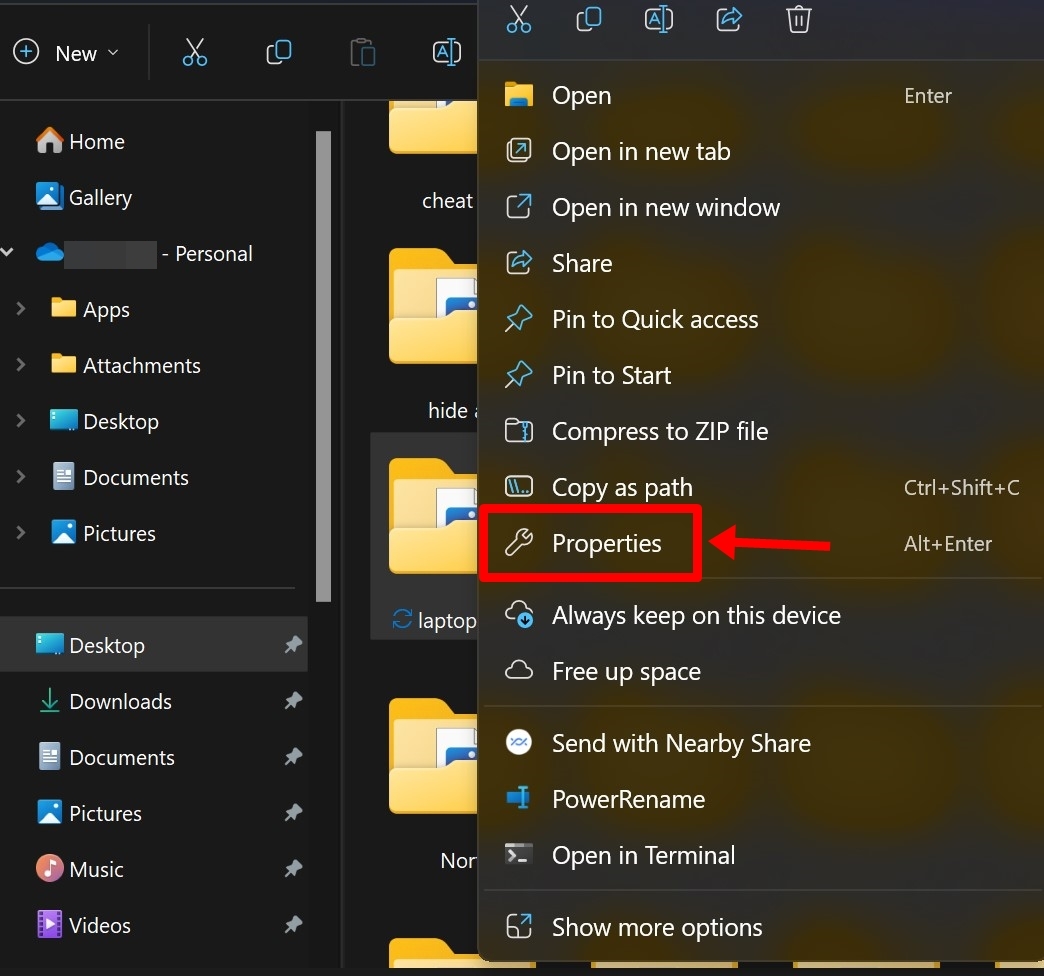Click Cut icon atop the context menu

coord(519,19)
